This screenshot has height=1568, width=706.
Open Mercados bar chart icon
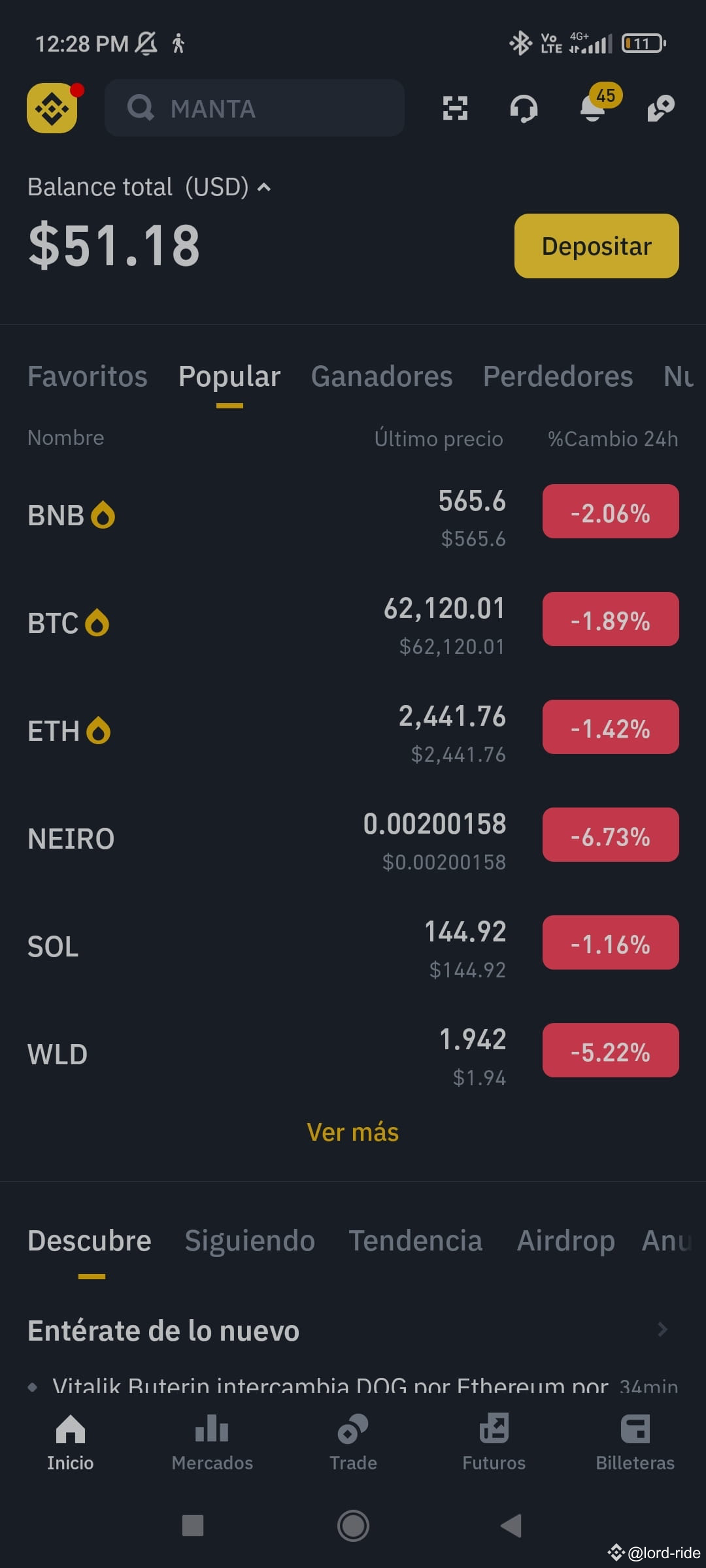[212, 1428]
